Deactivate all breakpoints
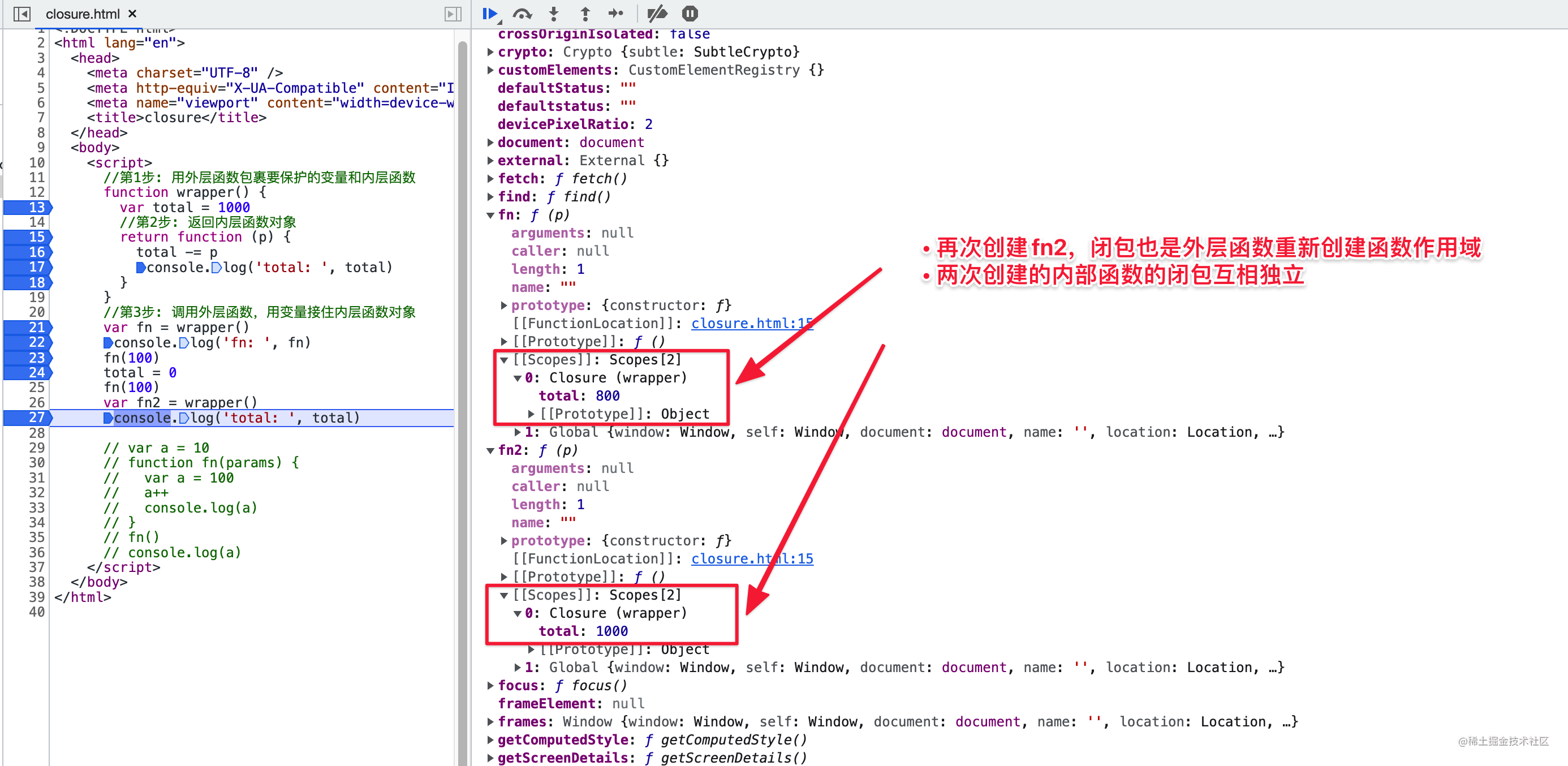Image resolution: width=1568 pixels, height=766 pixels. 657,14
